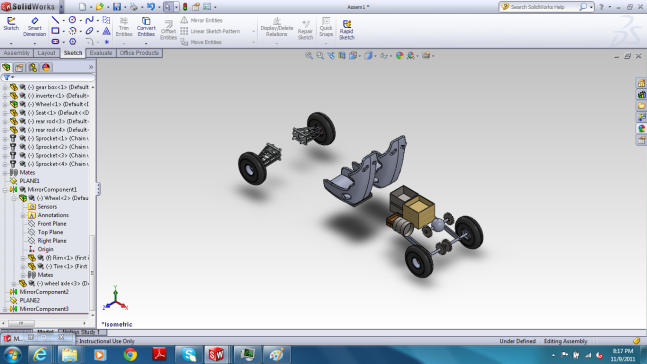Open the DisplayManager tab
647x364 pixels.
(x=46, y=67)
